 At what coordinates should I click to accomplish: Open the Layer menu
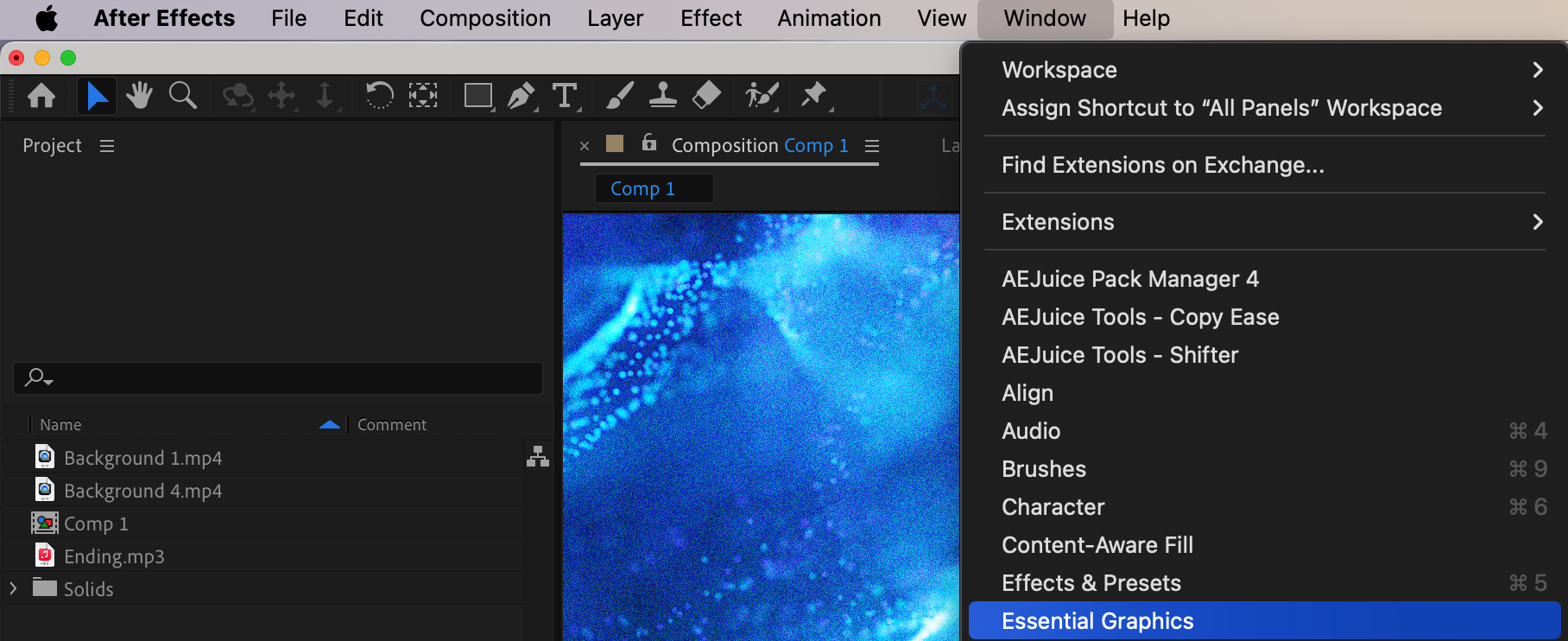616,18
